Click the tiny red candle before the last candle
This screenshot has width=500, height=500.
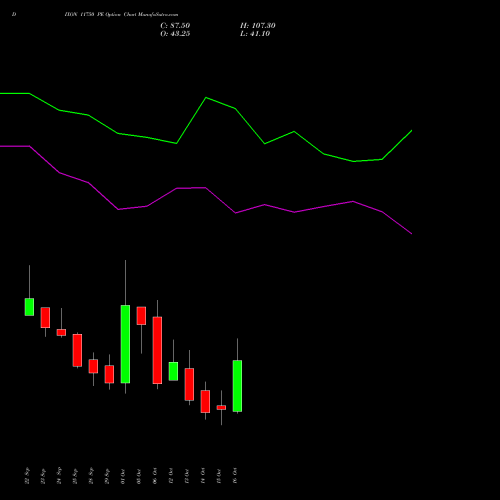pyautogui.click(x=221, y=407)
